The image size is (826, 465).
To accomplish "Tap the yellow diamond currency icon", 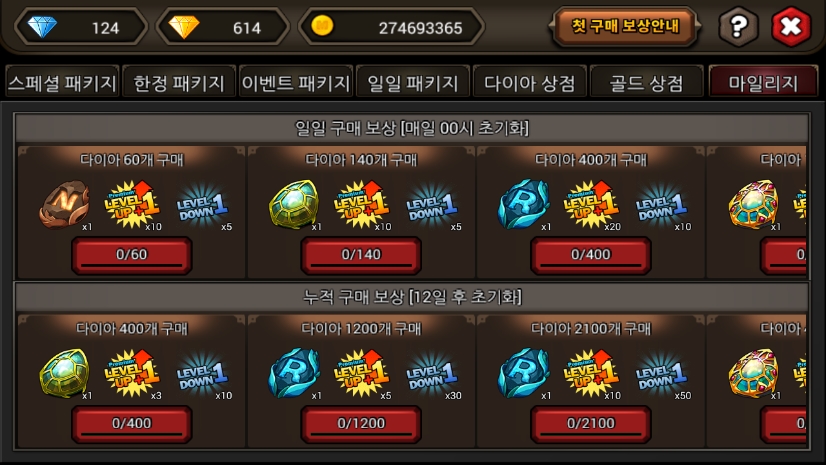I will coord(183,27).
